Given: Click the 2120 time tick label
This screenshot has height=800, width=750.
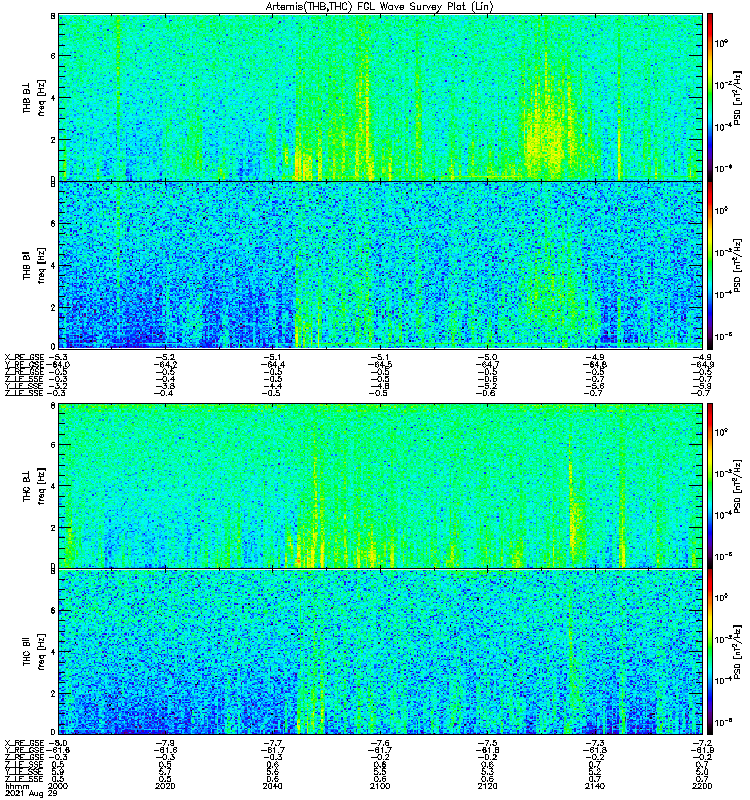Looking at the screenshot, I should [x=487, y=786].
